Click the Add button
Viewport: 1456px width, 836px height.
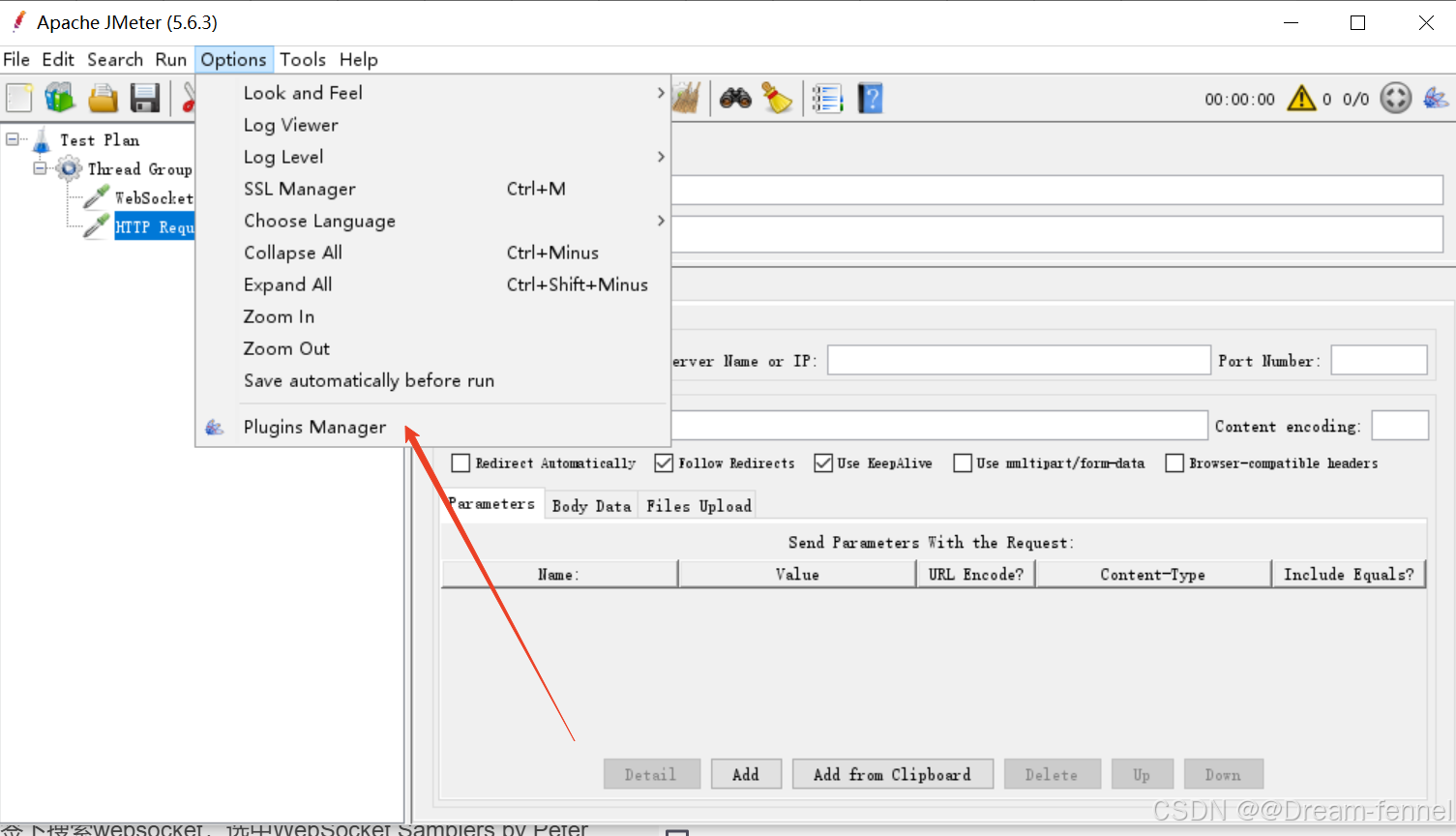(x=746, y=774)
